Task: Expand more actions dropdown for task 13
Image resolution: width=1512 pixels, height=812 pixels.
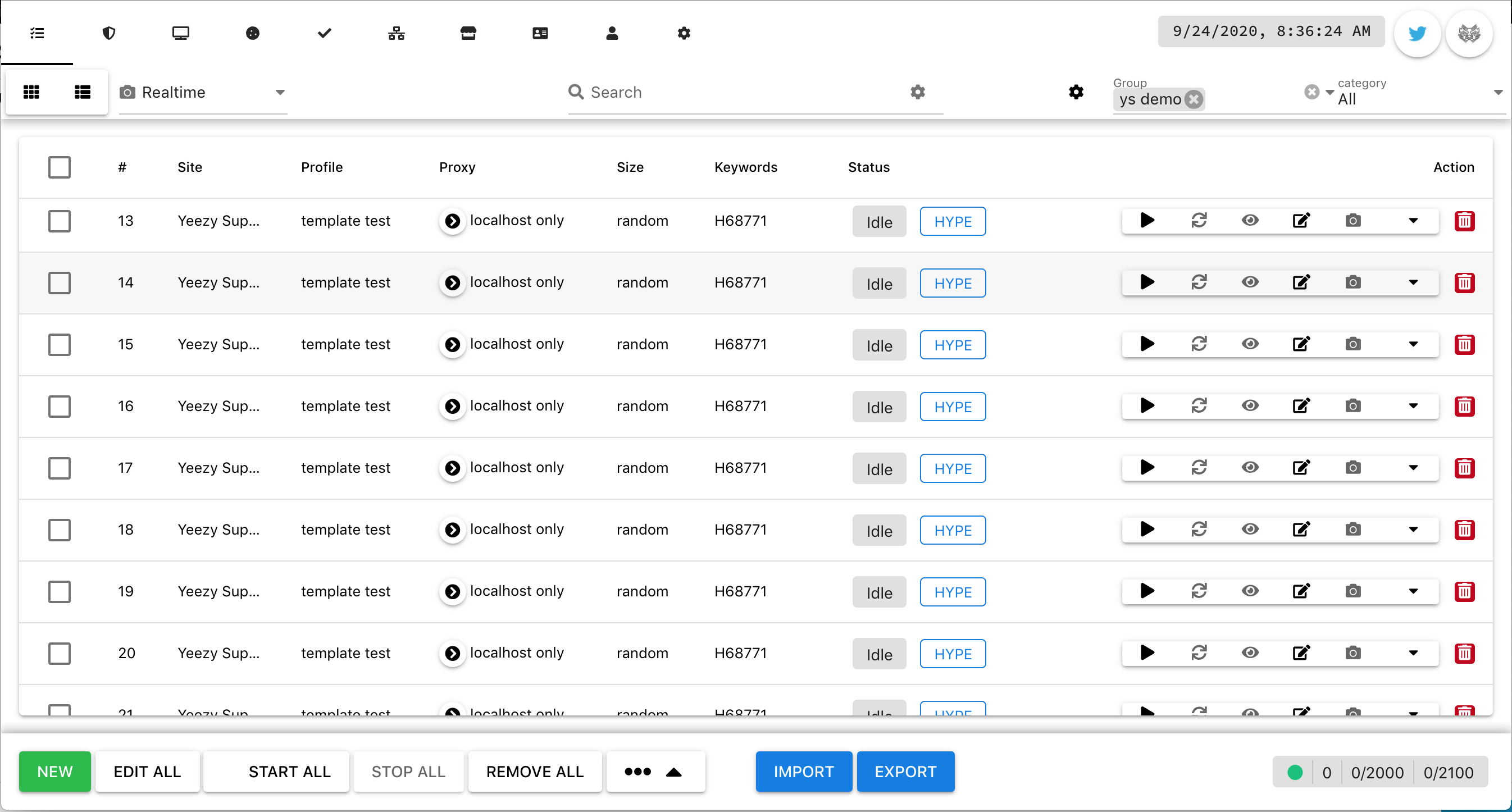Action: pos(1413,221)
